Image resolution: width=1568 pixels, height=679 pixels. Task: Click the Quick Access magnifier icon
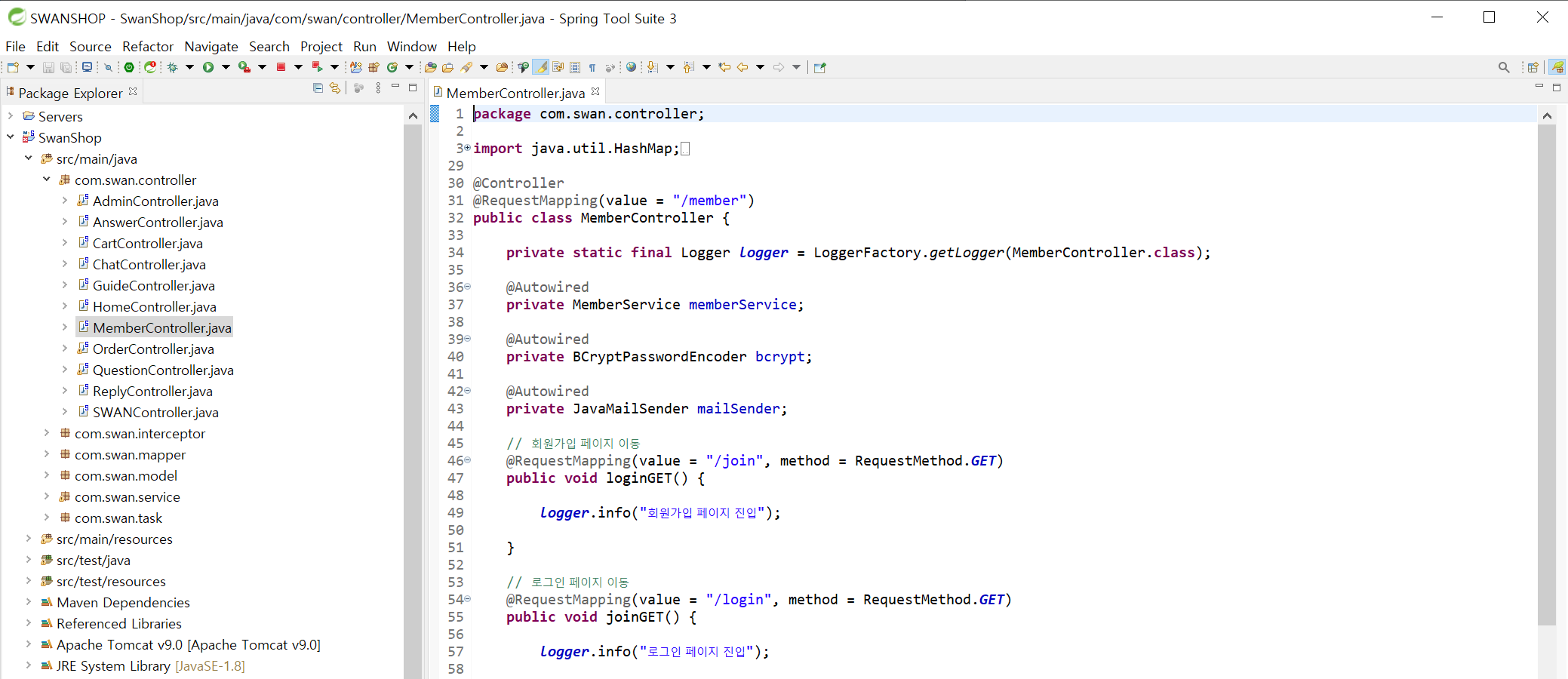point(1504,67)
